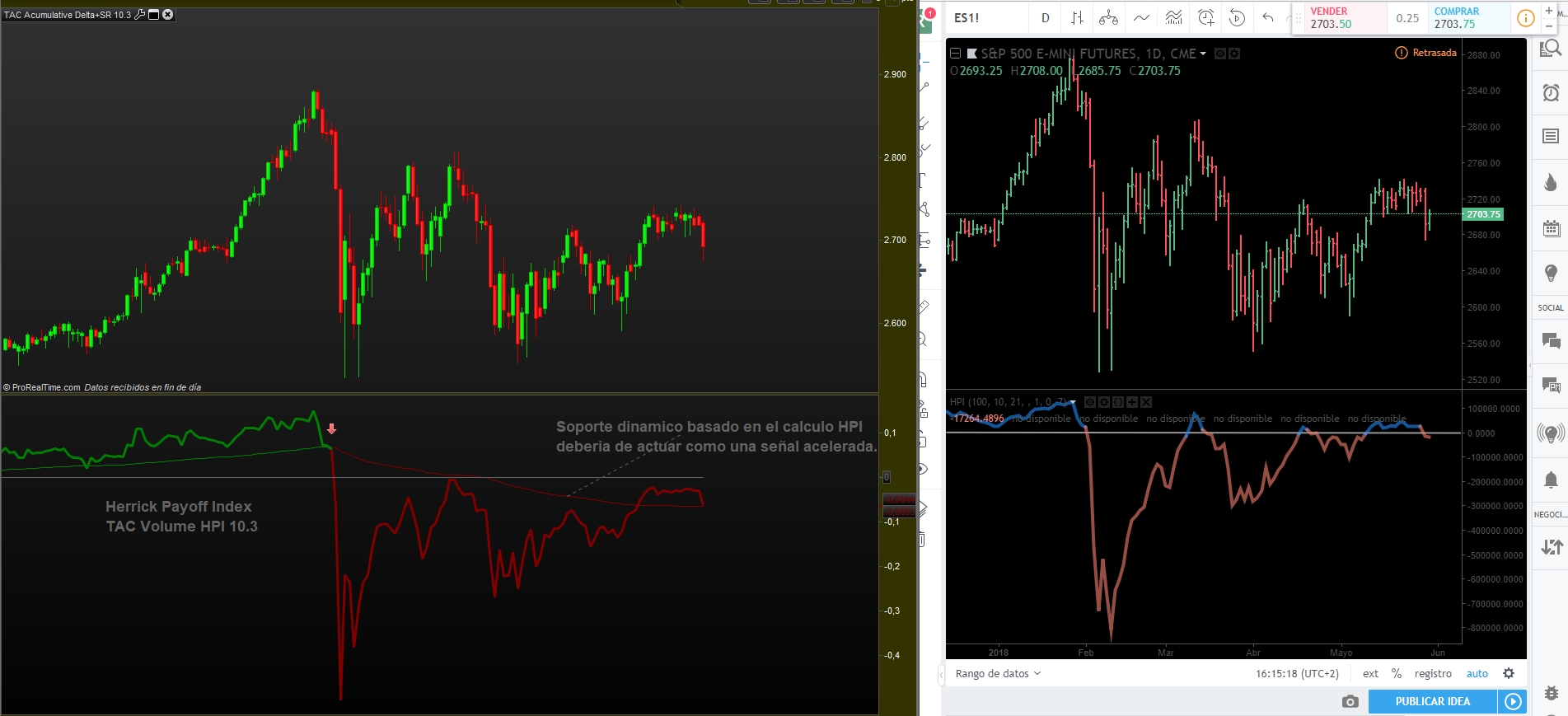This screenshot has height=716, width=1568.
Task: Open 'Rango de datos' date range dropdown
Action: pyautogui.click(x=998, y=673)
